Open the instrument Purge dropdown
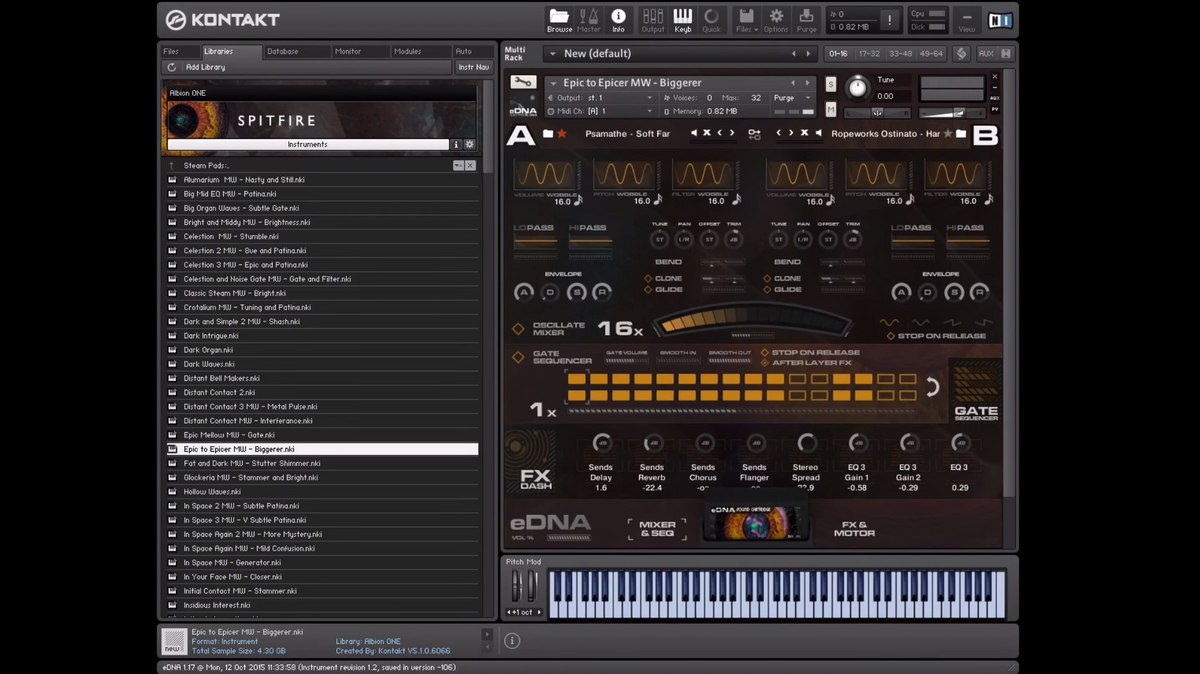 click(792, 98)
